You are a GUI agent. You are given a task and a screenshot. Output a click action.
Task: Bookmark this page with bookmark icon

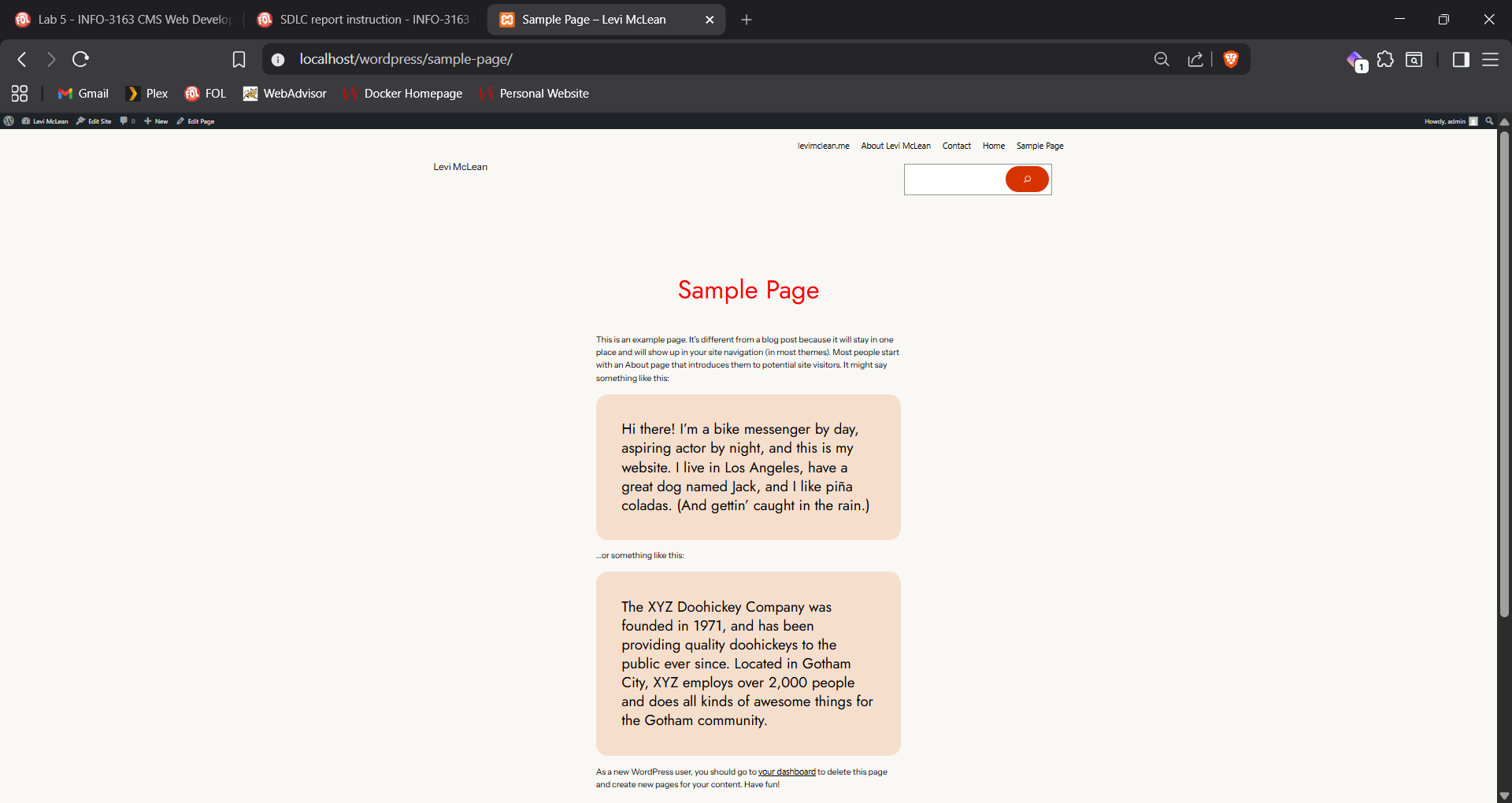(x=239, y=60)
